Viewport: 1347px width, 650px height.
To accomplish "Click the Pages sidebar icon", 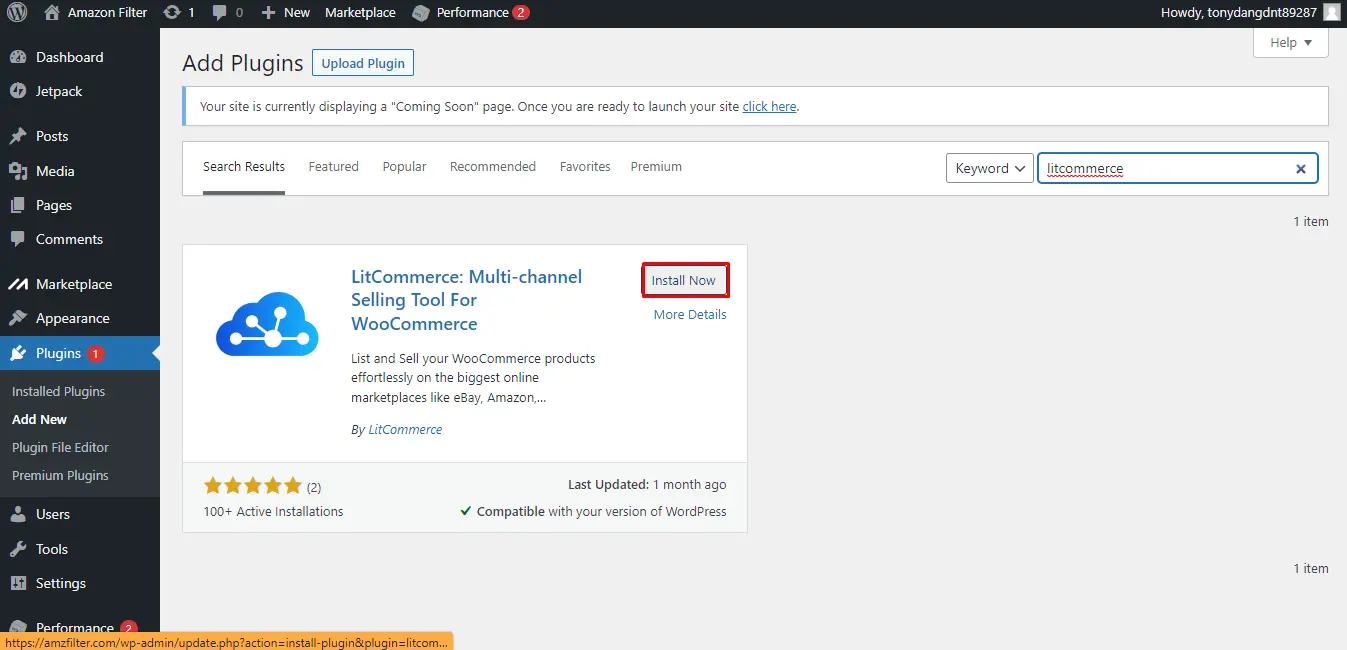I will pos(18,205).
